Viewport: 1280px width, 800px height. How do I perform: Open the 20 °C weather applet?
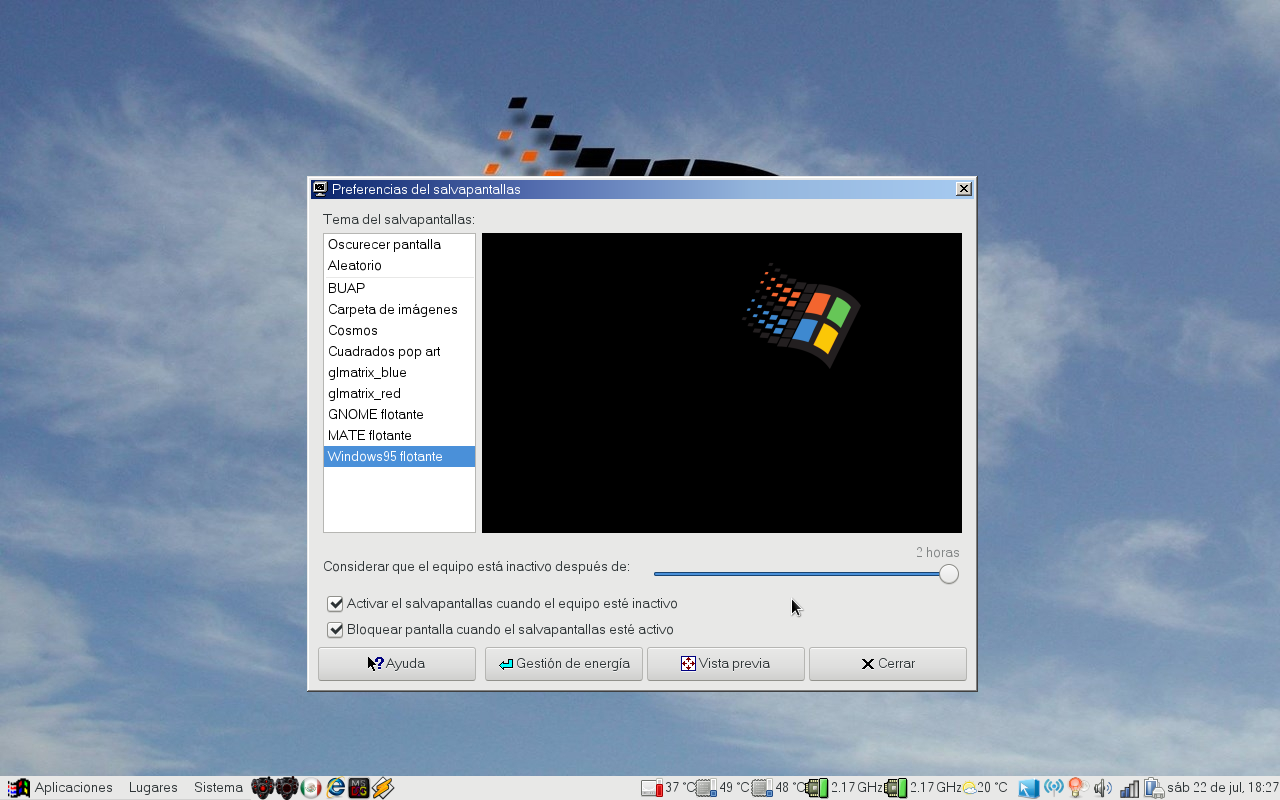click(x=985, y=788)
